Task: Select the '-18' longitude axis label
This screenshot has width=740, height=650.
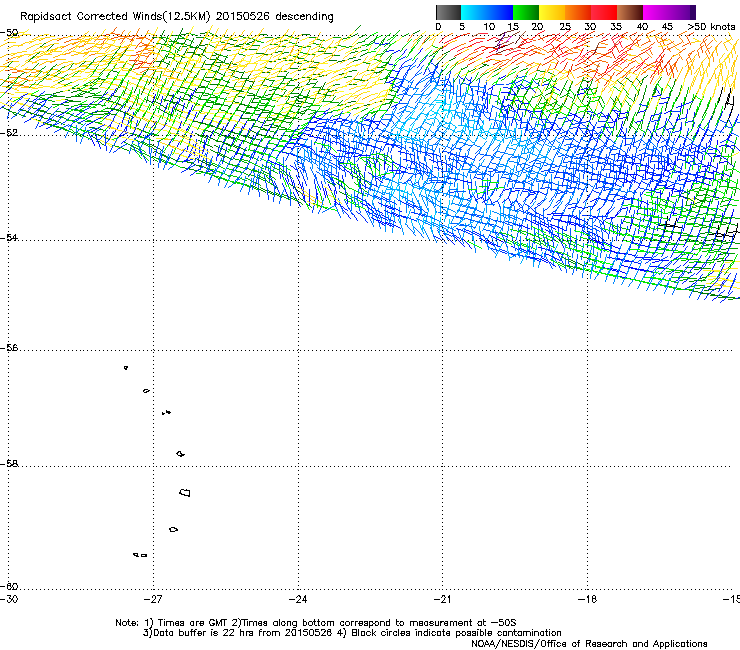Action: 587,599
